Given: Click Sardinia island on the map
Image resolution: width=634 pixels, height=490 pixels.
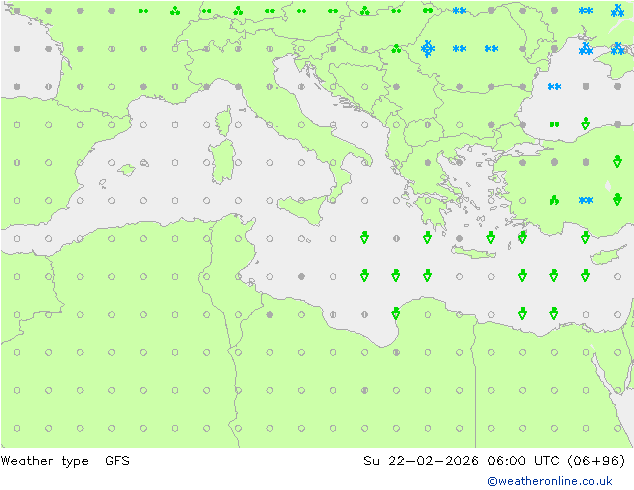Looking at the screenshot, I should click(222, 161).
